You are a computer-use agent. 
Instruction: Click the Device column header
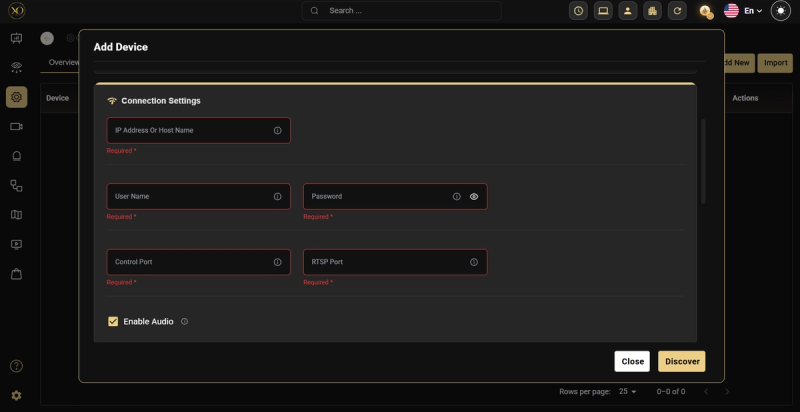pos(57,98)
